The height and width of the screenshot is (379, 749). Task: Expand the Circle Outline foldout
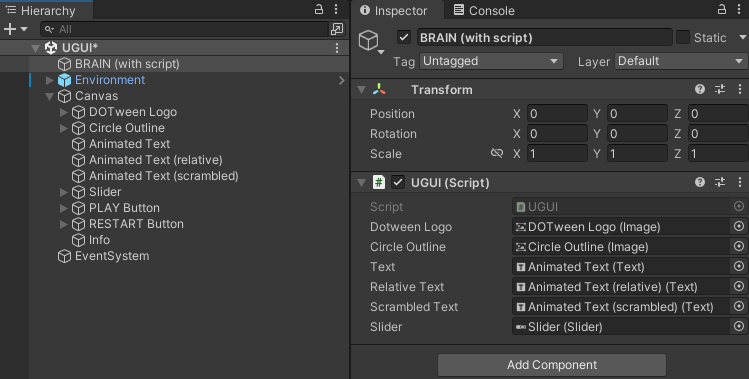coord(64,128)
